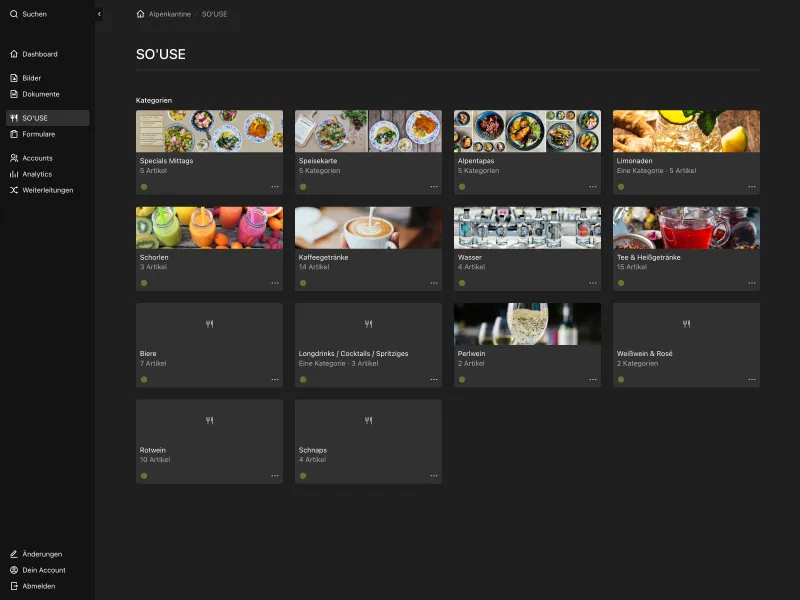
Task: Toggle the status dot on the Rotwein card
Action: pyautogui.click(x=145, y=476)
